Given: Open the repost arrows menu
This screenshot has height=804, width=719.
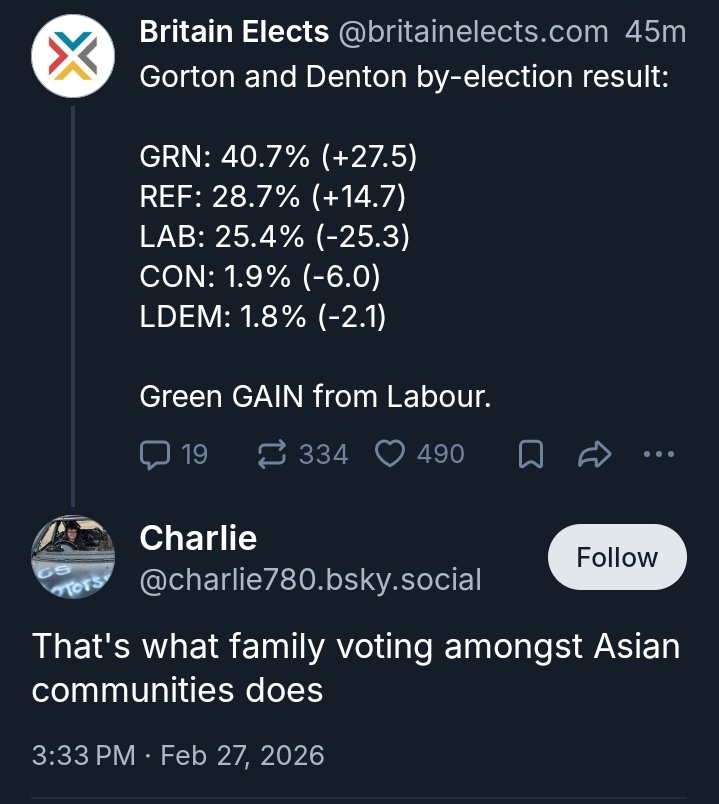Looking at the screenshot, I should point(271,455).
